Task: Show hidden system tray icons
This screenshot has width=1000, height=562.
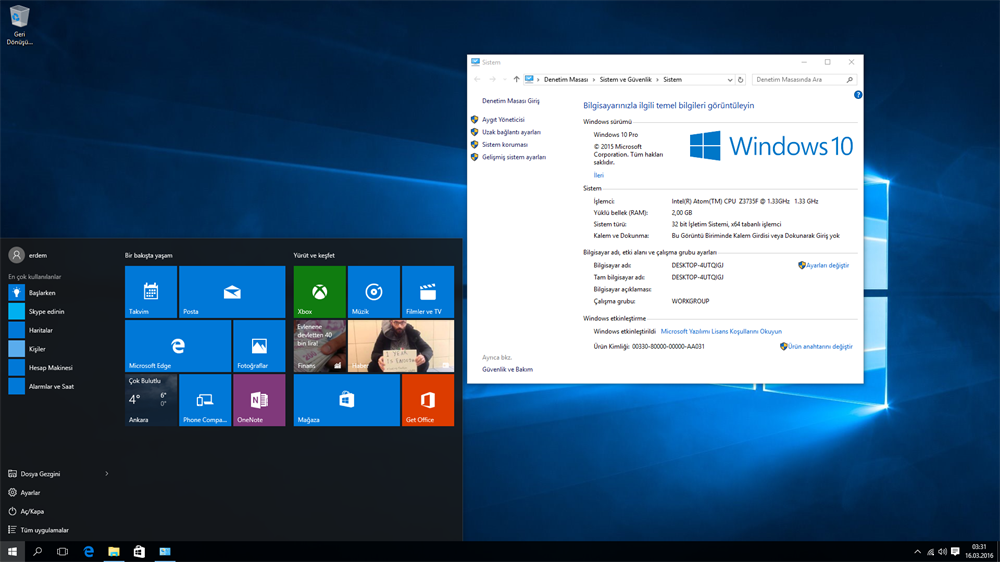Action: [x=917, y=552]
